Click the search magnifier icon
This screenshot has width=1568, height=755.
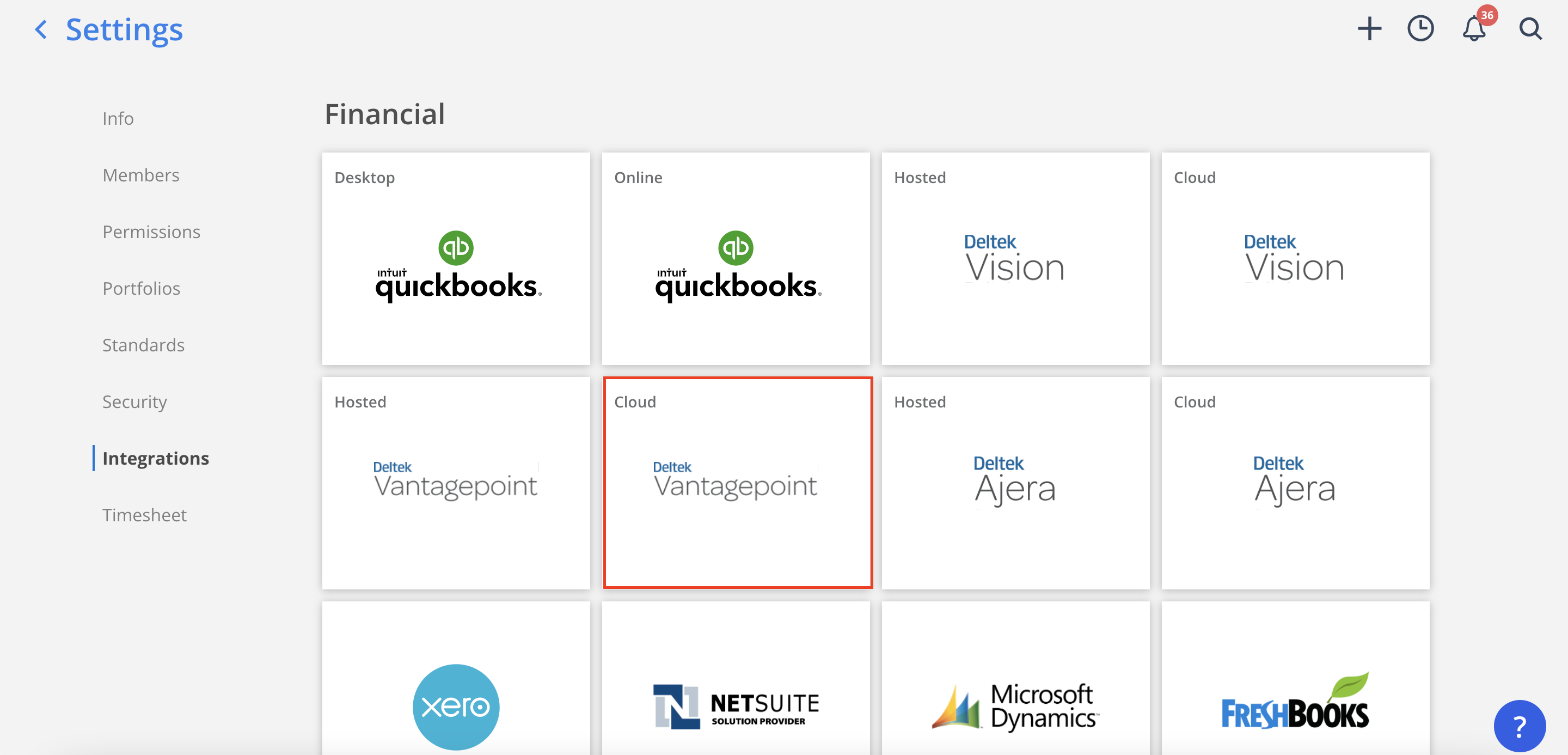click(x=1530, y=29)
